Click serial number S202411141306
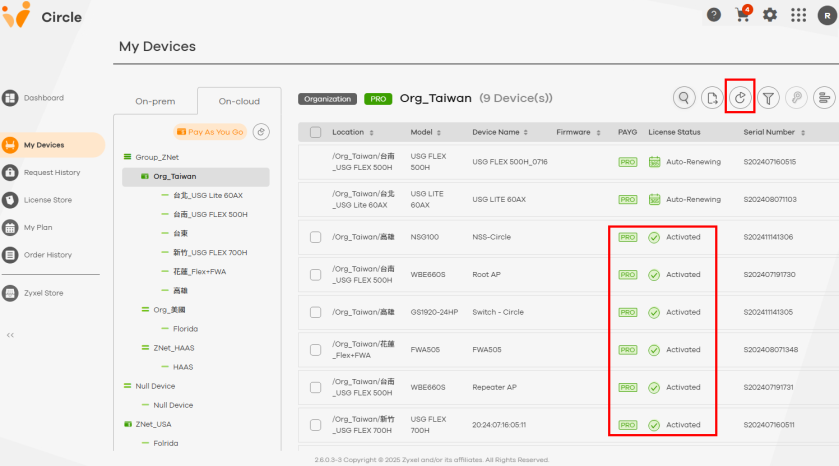 coord(768,237)
